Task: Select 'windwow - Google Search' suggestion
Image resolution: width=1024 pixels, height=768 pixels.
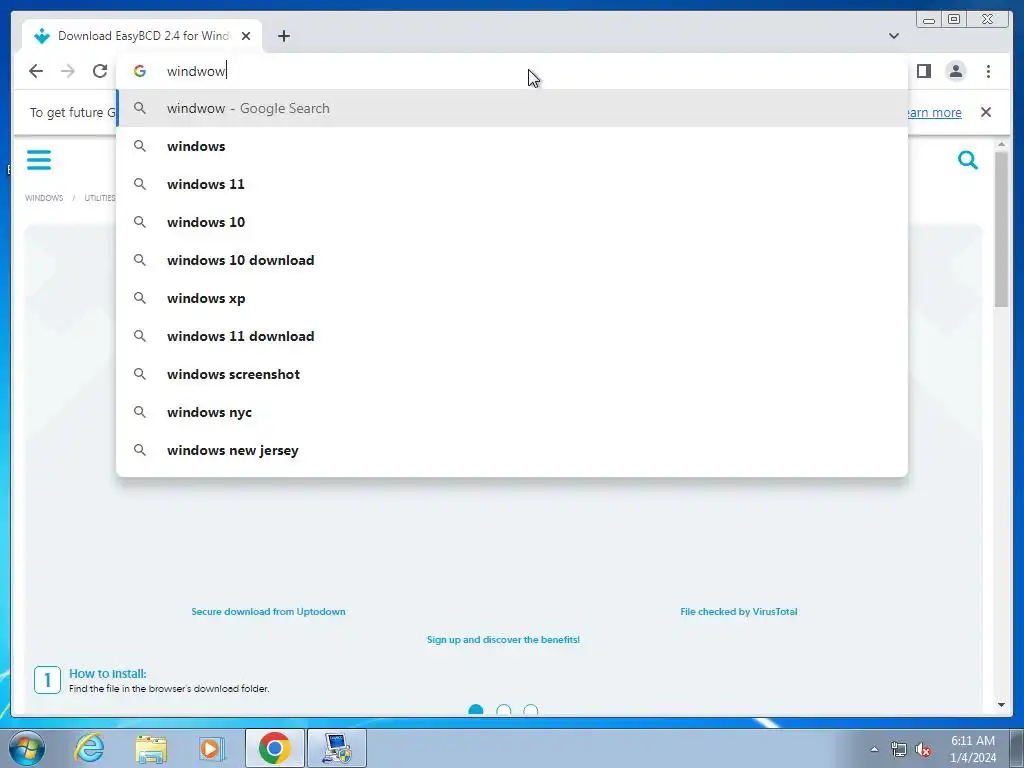Action: [x=512, y=108]
